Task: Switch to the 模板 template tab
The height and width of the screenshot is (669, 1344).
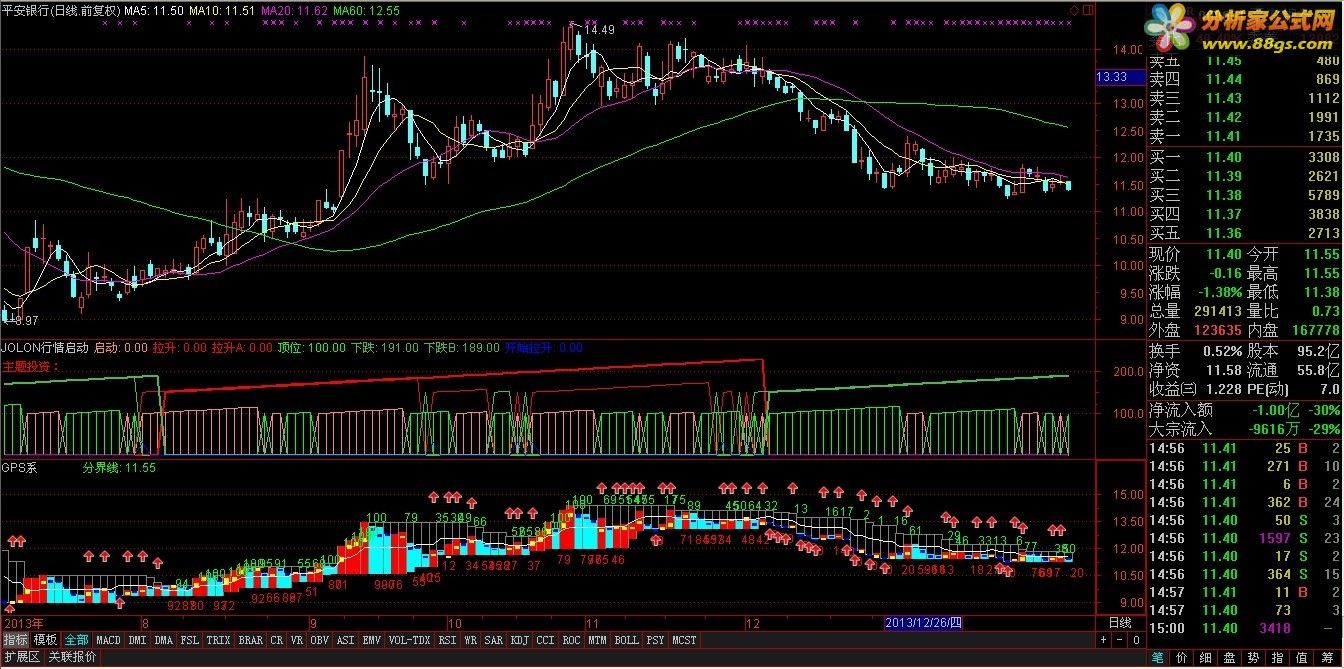Action: pyautogui.click(x=45, y=640)
